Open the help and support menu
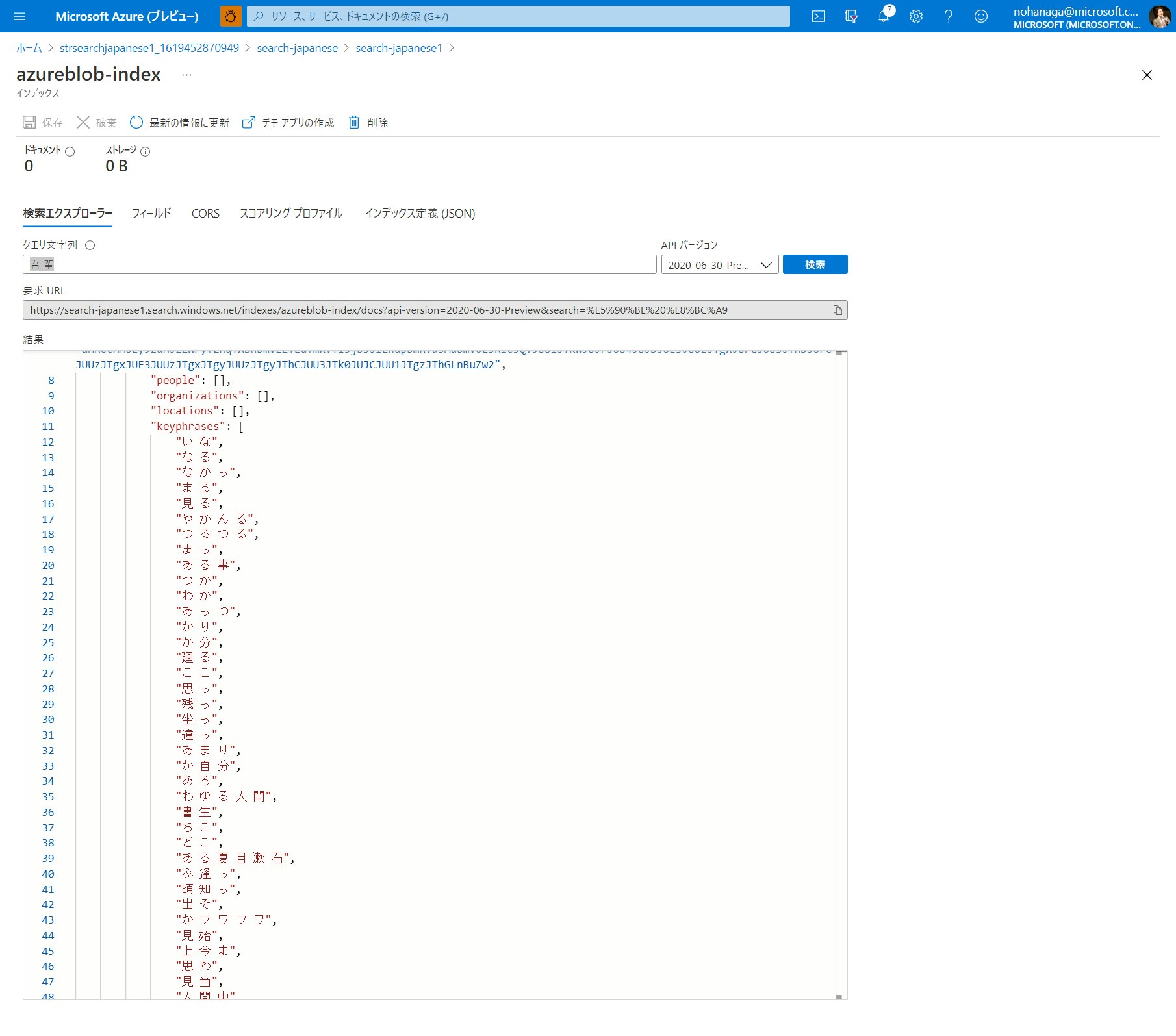 (948, 16)
